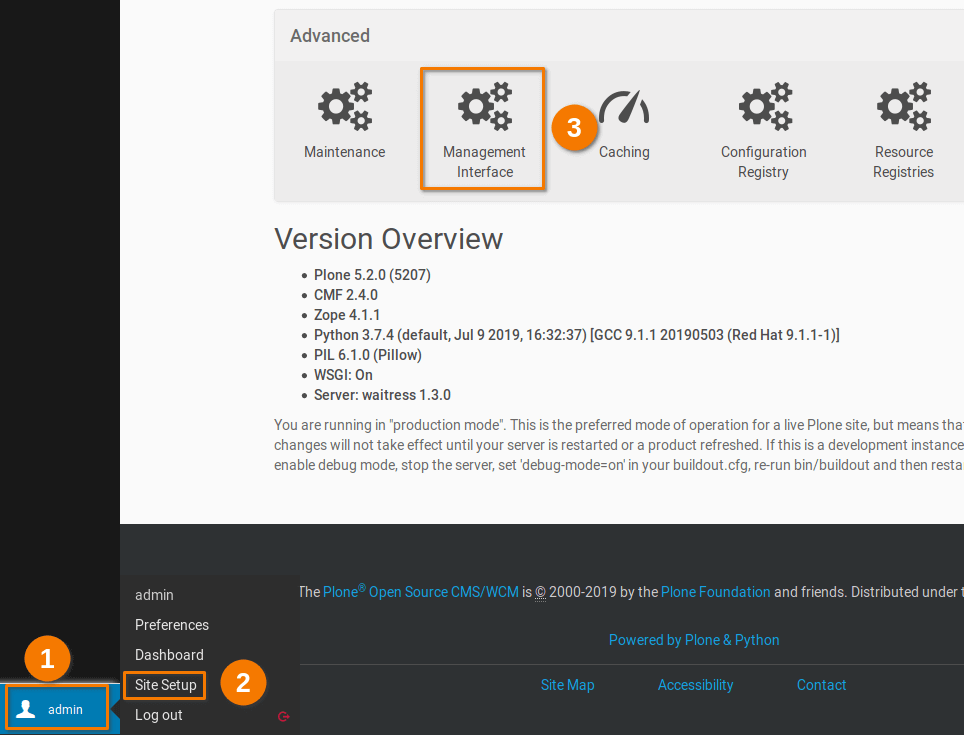Click the Advanced section heading
This screenshot has width=964, height=735.
(330, 36)
